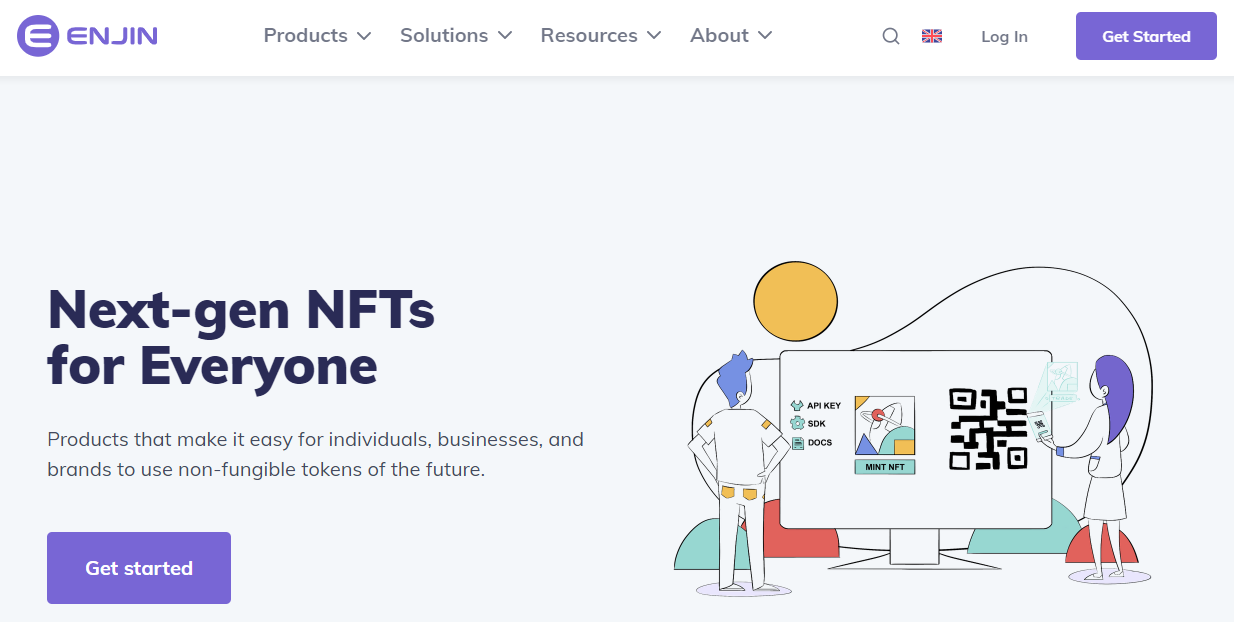Click the Next-gen NFTs for Everyone heading
1234x622 pixels.
coord(241,337)
